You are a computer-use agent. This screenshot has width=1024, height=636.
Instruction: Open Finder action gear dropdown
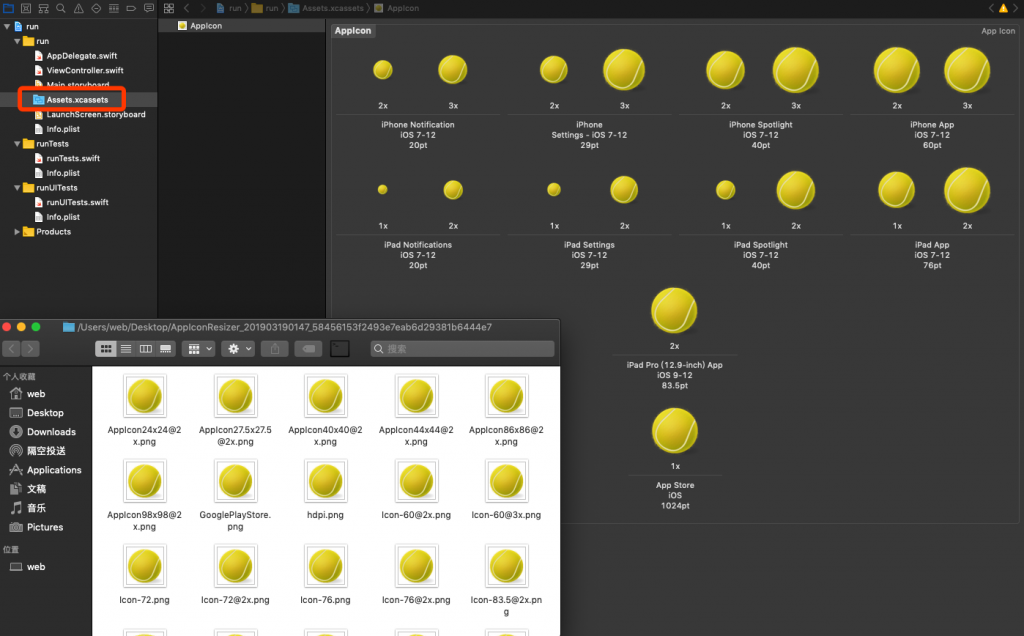pyautogui.click(x=239, y=349)
